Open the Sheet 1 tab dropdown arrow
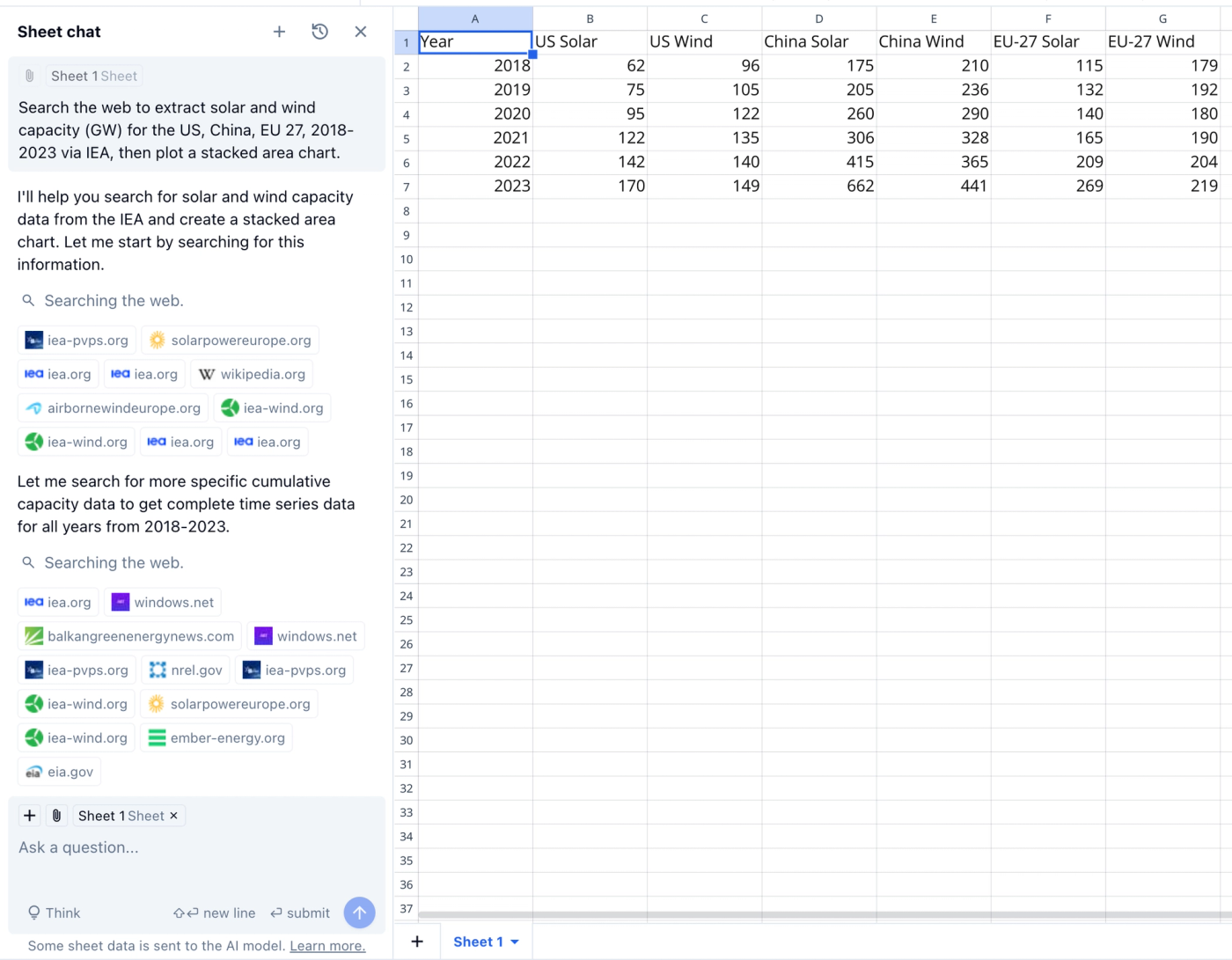 516,942
